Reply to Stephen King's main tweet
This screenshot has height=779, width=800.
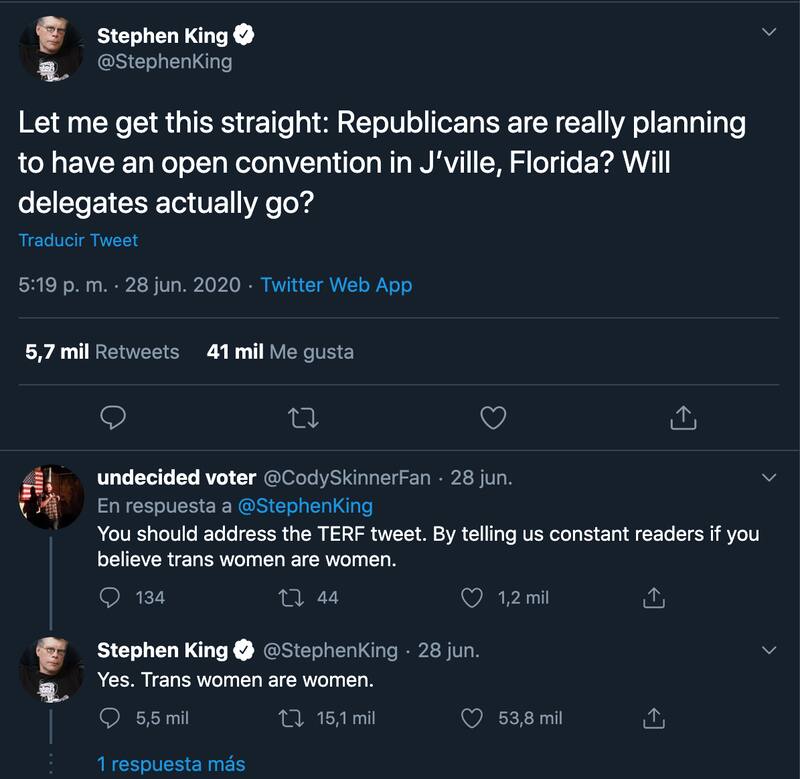pos(114,418)
